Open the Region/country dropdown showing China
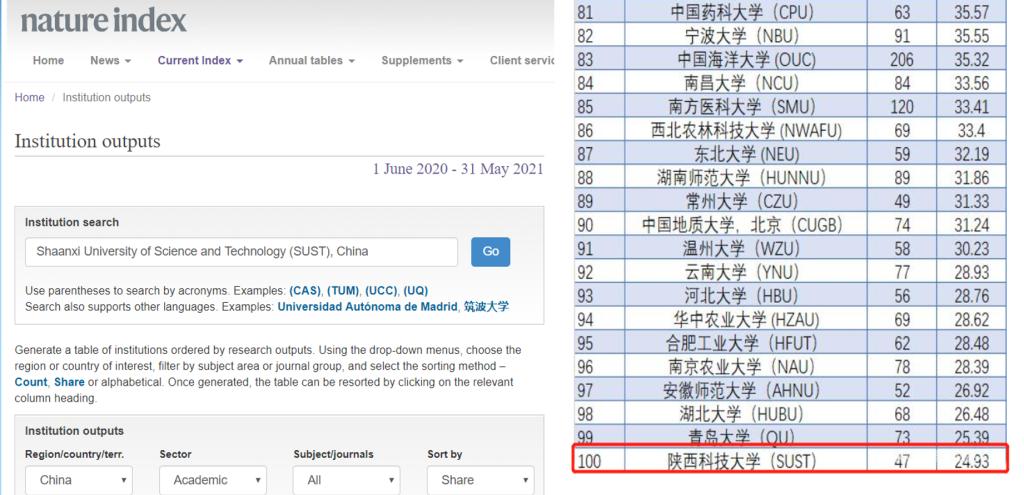This screenshot has width=1024, height=495. pos(78,480)
